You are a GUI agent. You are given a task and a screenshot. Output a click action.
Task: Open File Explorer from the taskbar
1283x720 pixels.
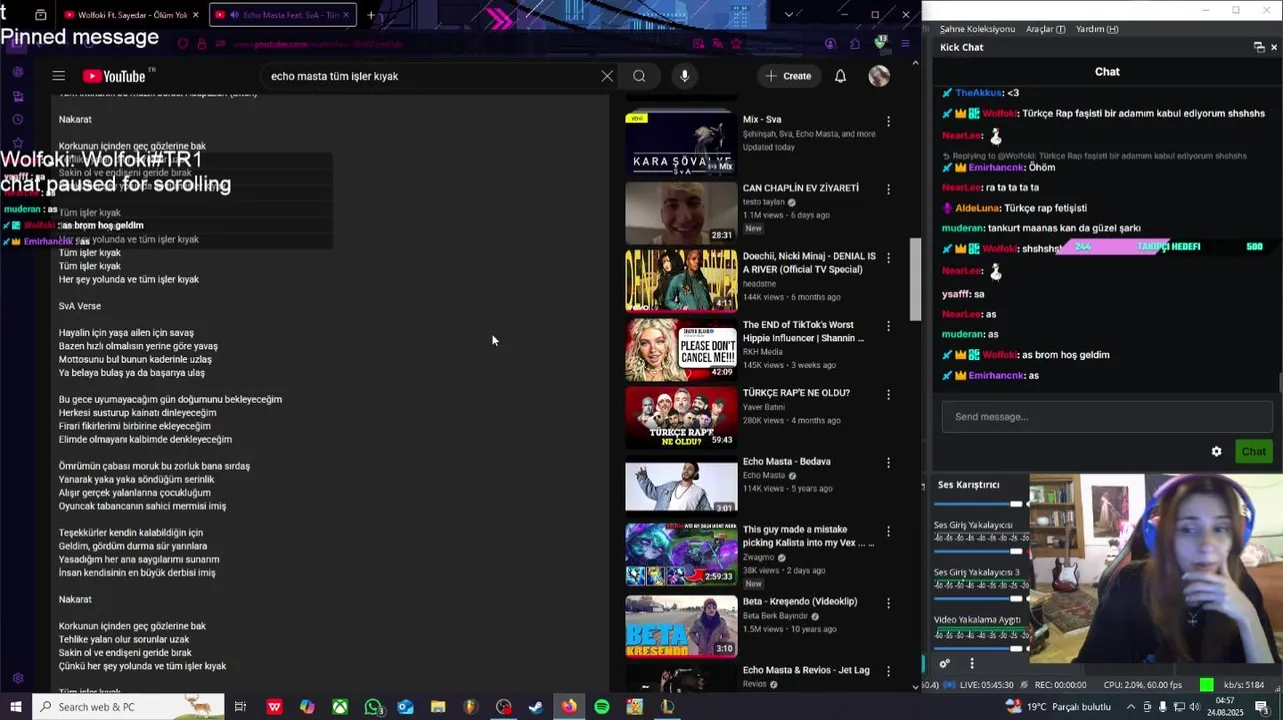(x=438, y=707)
